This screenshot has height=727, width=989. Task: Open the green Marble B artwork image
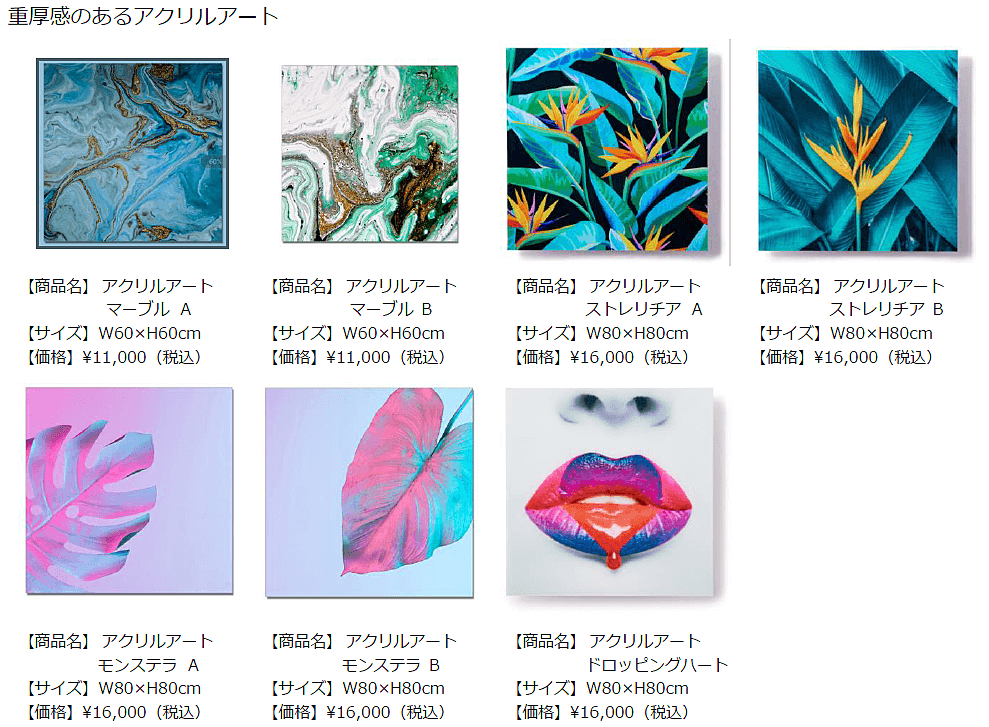pos(370,154)
